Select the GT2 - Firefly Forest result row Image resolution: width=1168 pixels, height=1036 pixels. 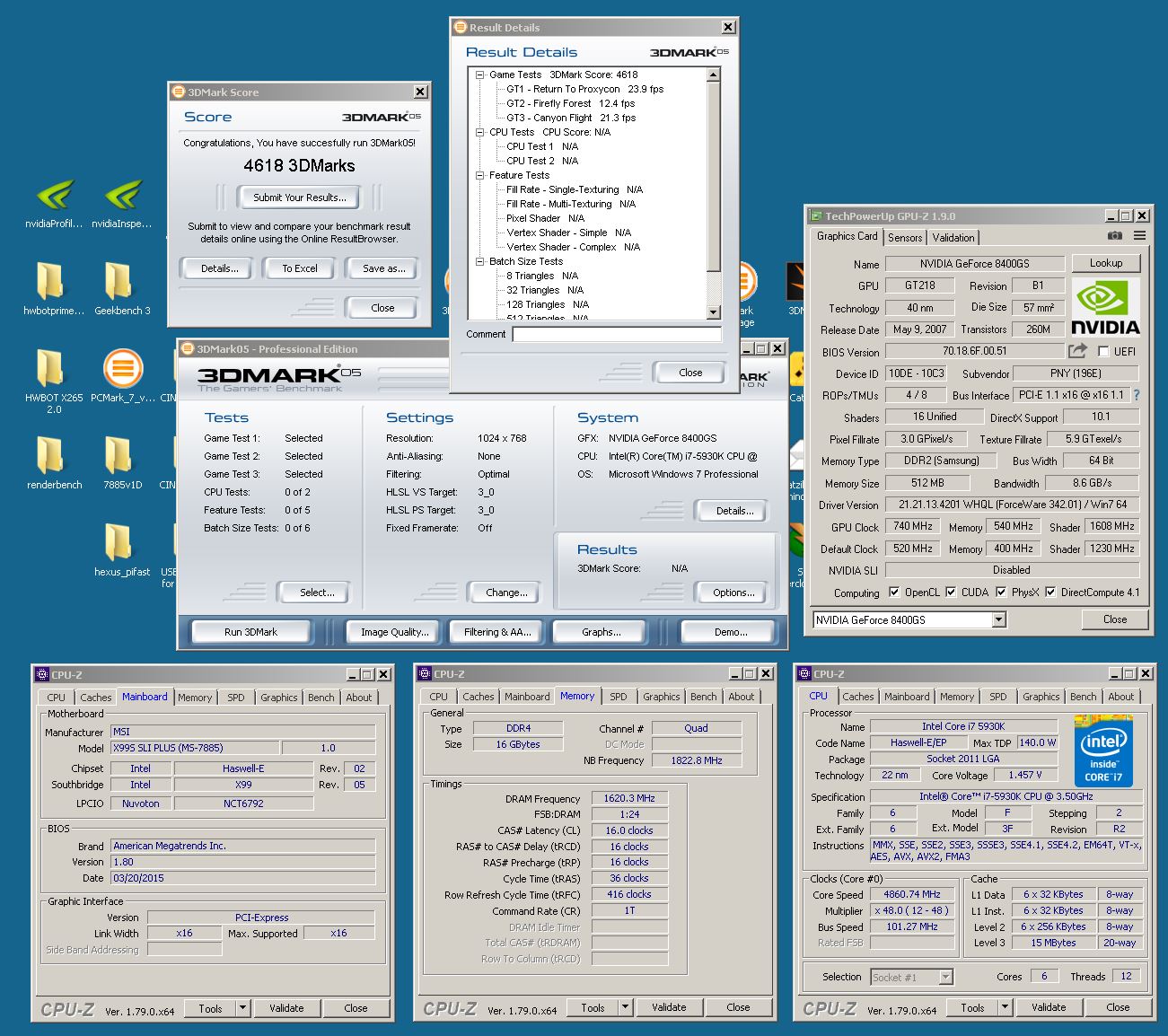pos(570,103)
